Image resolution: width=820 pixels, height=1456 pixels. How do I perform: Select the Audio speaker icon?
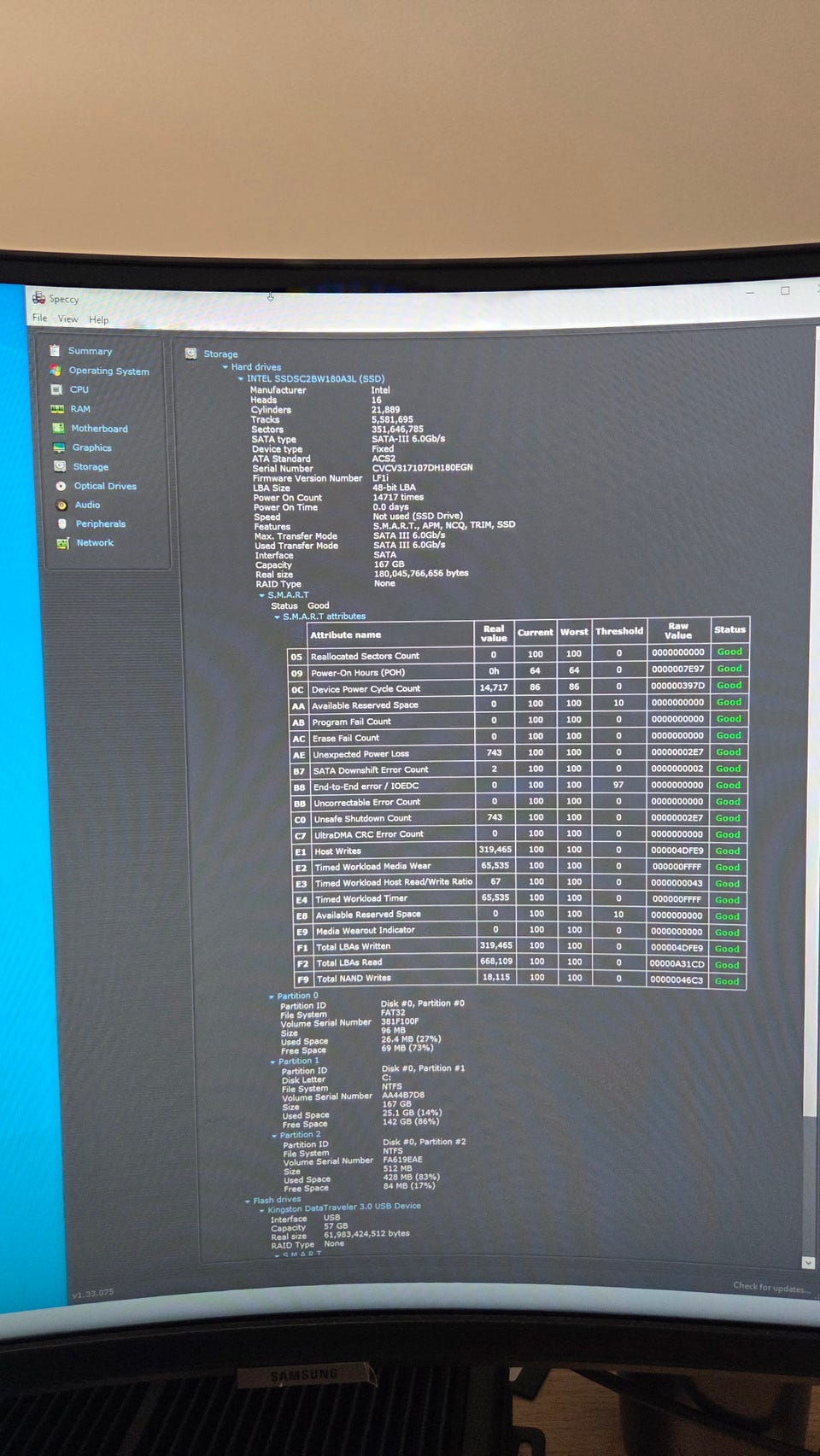click(61, 505)
